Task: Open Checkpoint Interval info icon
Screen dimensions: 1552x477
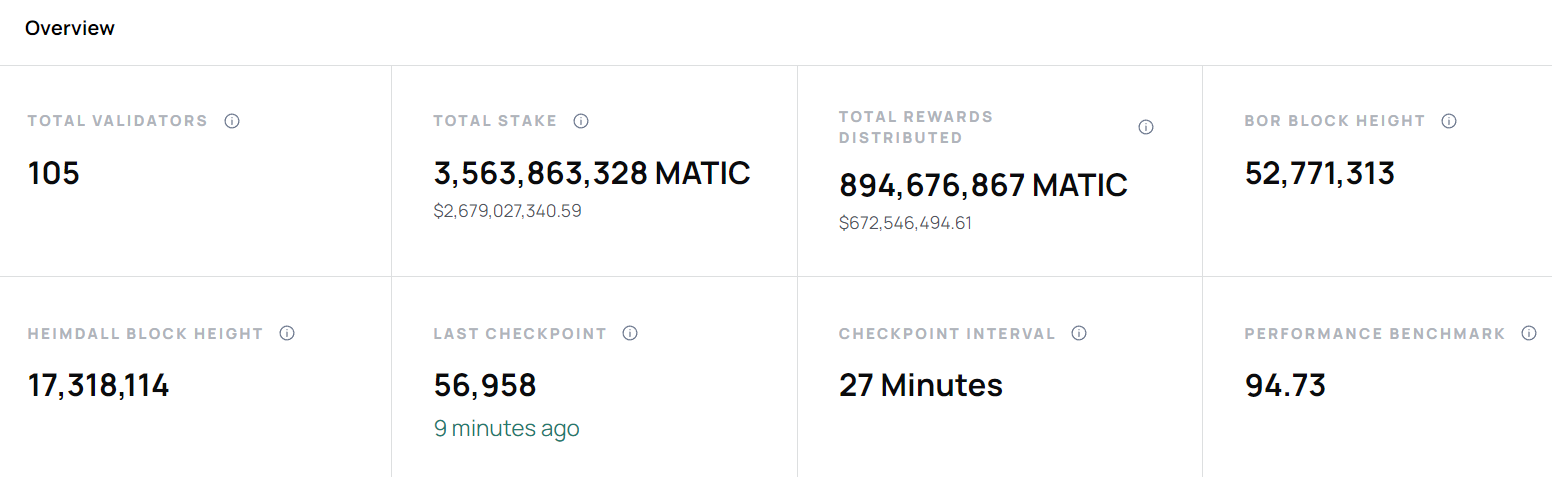Action: click(1079, 333)
